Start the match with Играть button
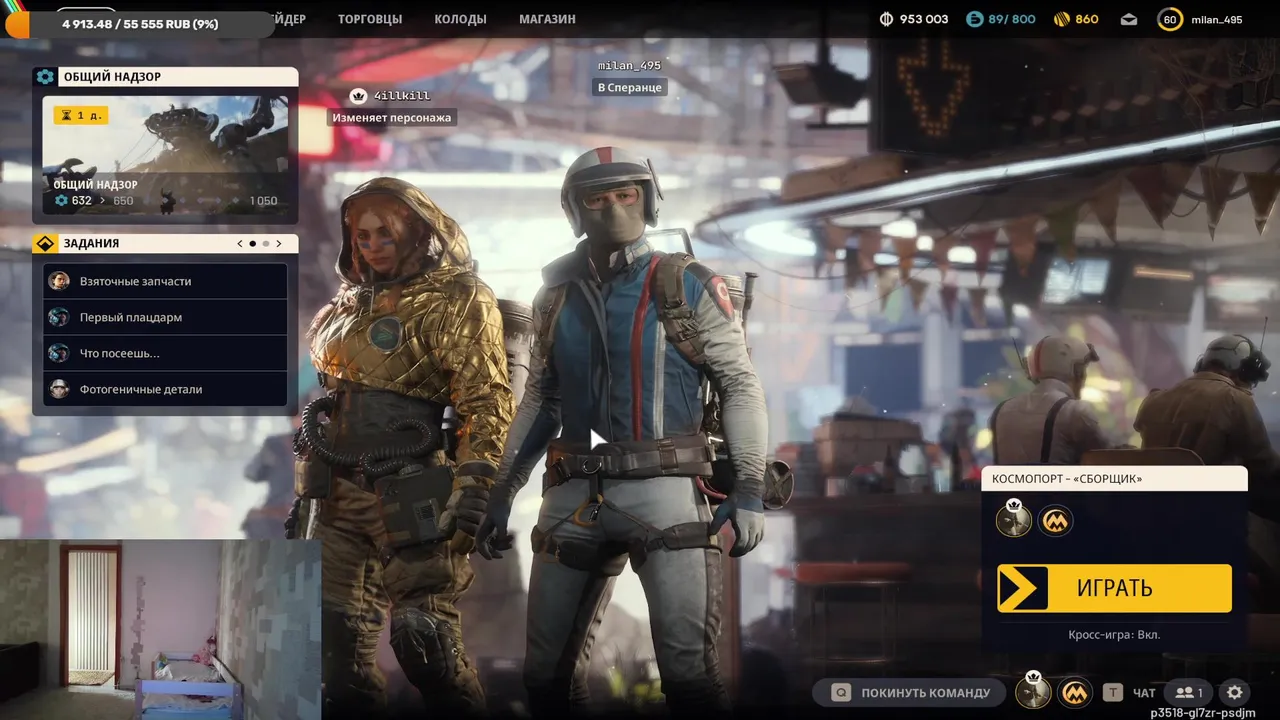 pyautogui.click(x=1114, y=588)
